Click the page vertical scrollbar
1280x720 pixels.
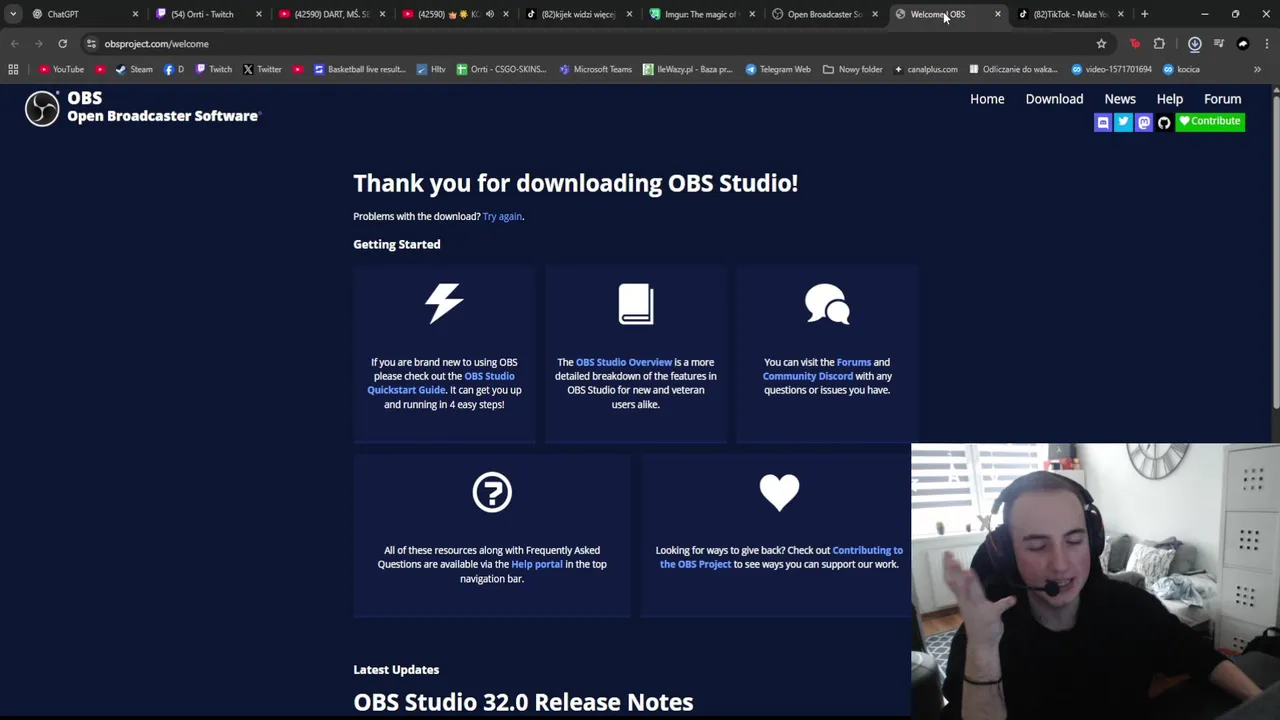coord(1275,250)
